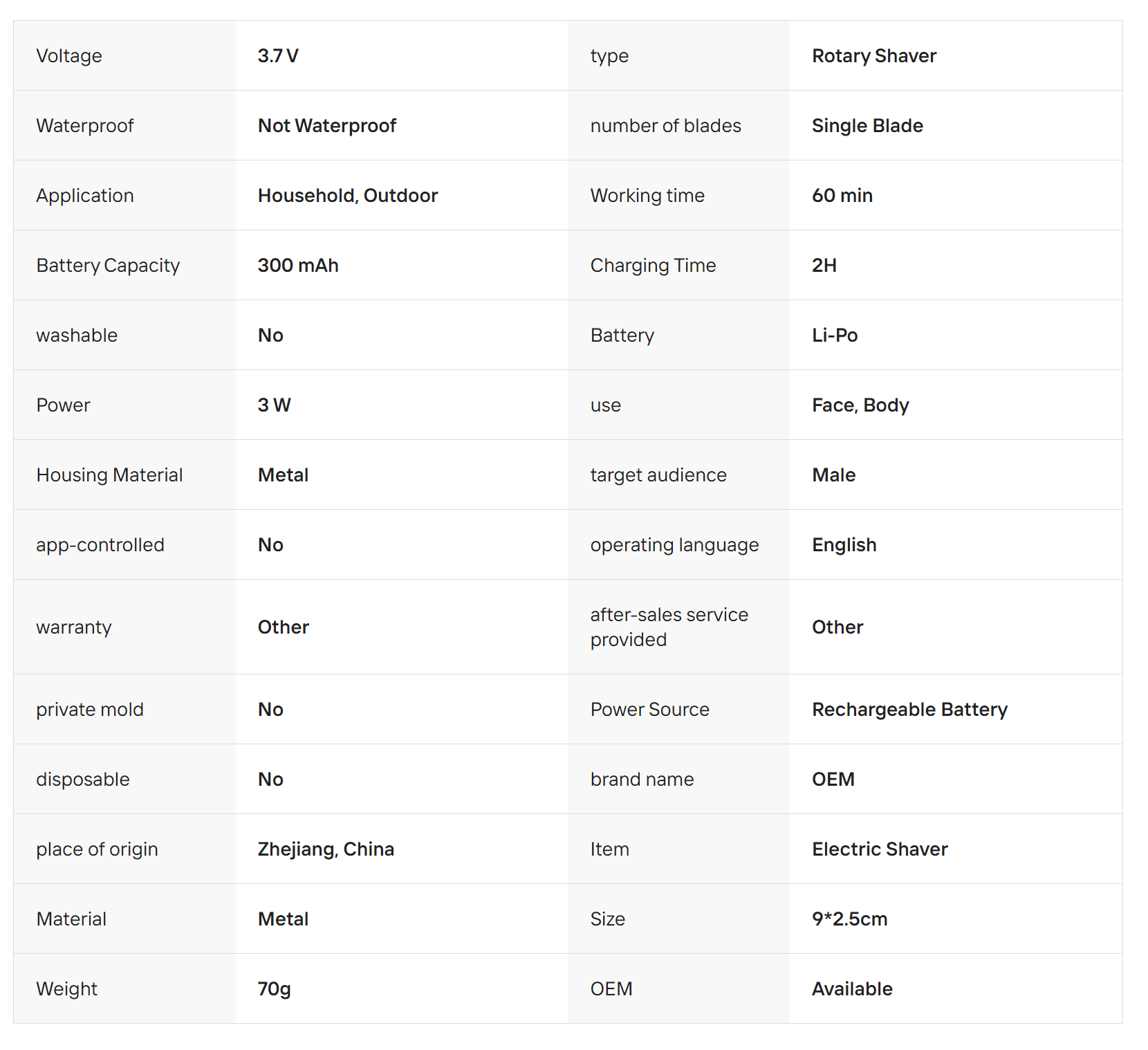1148x1050 pixels.
Task: Select the 300 mAh battery capacity
Action: (x=298, y=266)
